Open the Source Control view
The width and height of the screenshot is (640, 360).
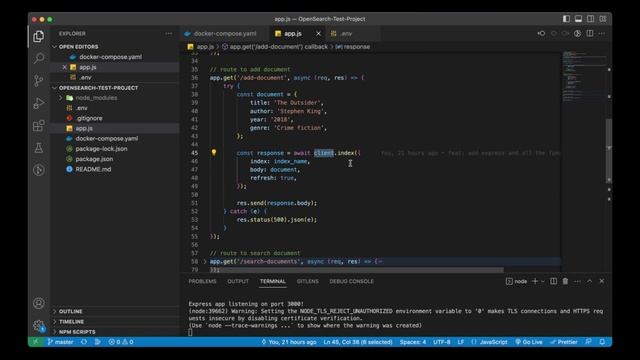click(39, 80)
